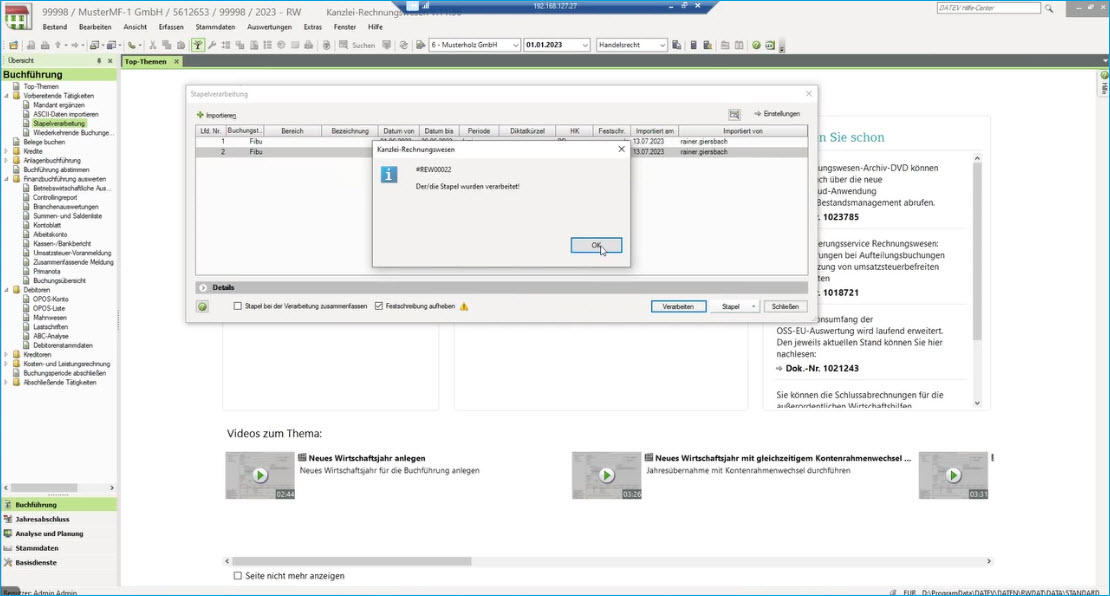Viewport: 1110px width, 596px height.
Task: Open the 01.01.2023 date dropdown
Action: [x=585, y=45]
